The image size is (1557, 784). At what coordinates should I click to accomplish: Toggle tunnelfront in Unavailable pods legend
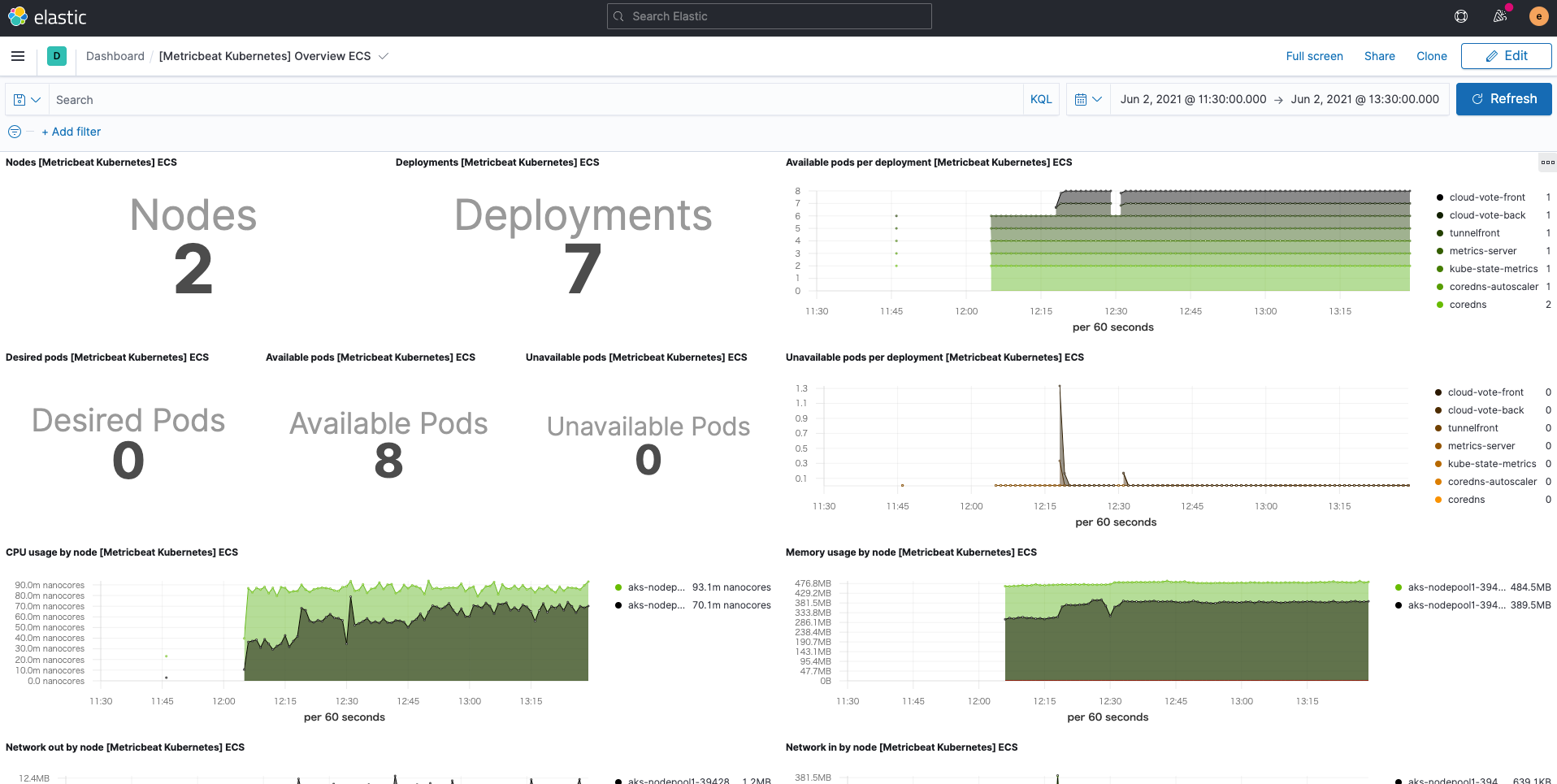click(1472, 428)
